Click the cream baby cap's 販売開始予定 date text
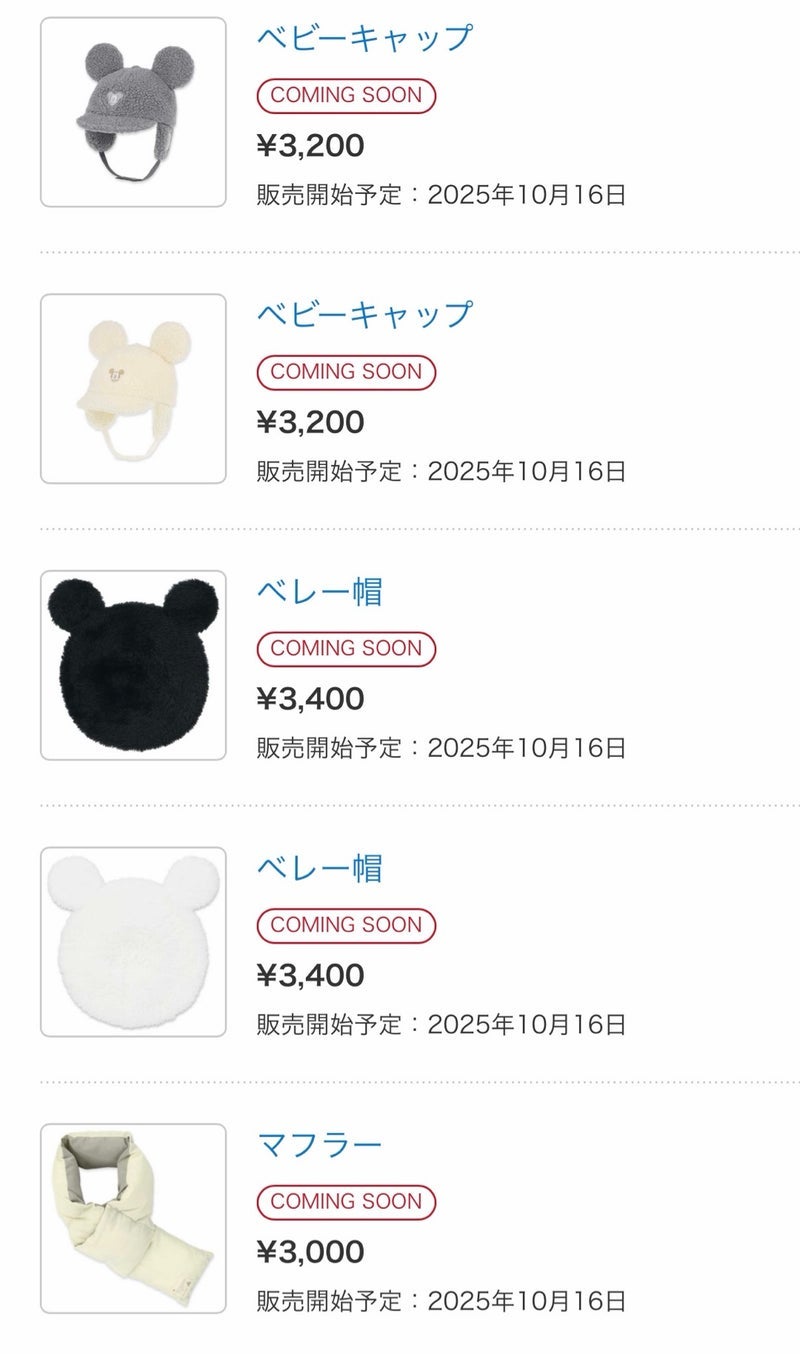 pyautogui.click(x=441, y=471)
